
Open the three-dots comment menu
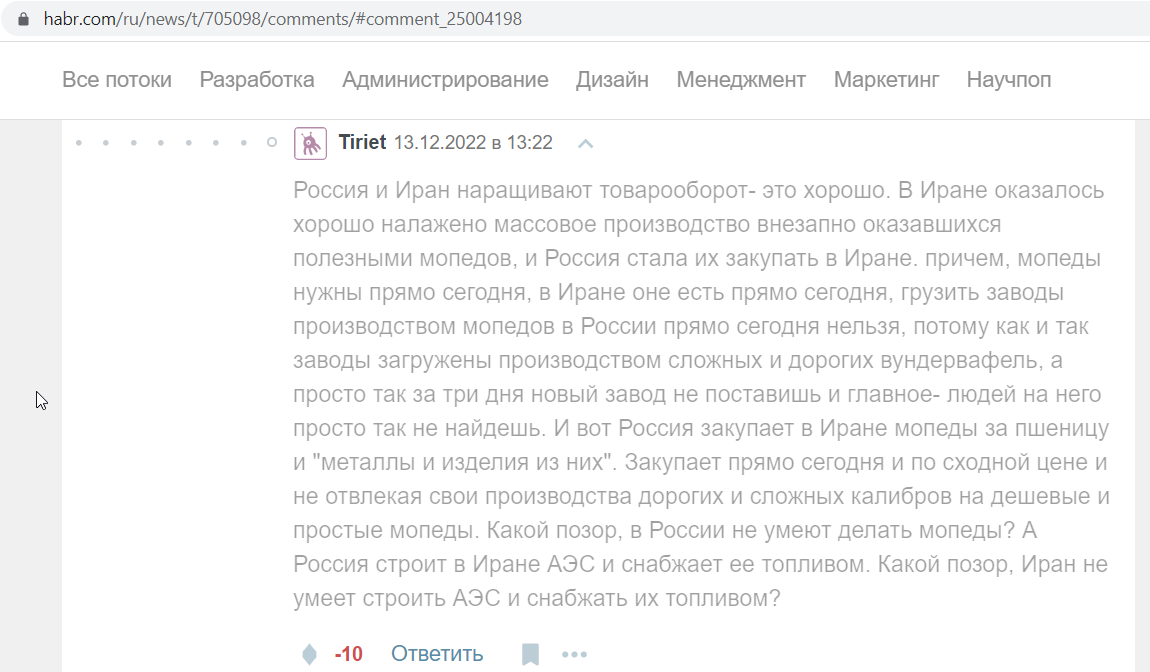(x=574, y=654)
